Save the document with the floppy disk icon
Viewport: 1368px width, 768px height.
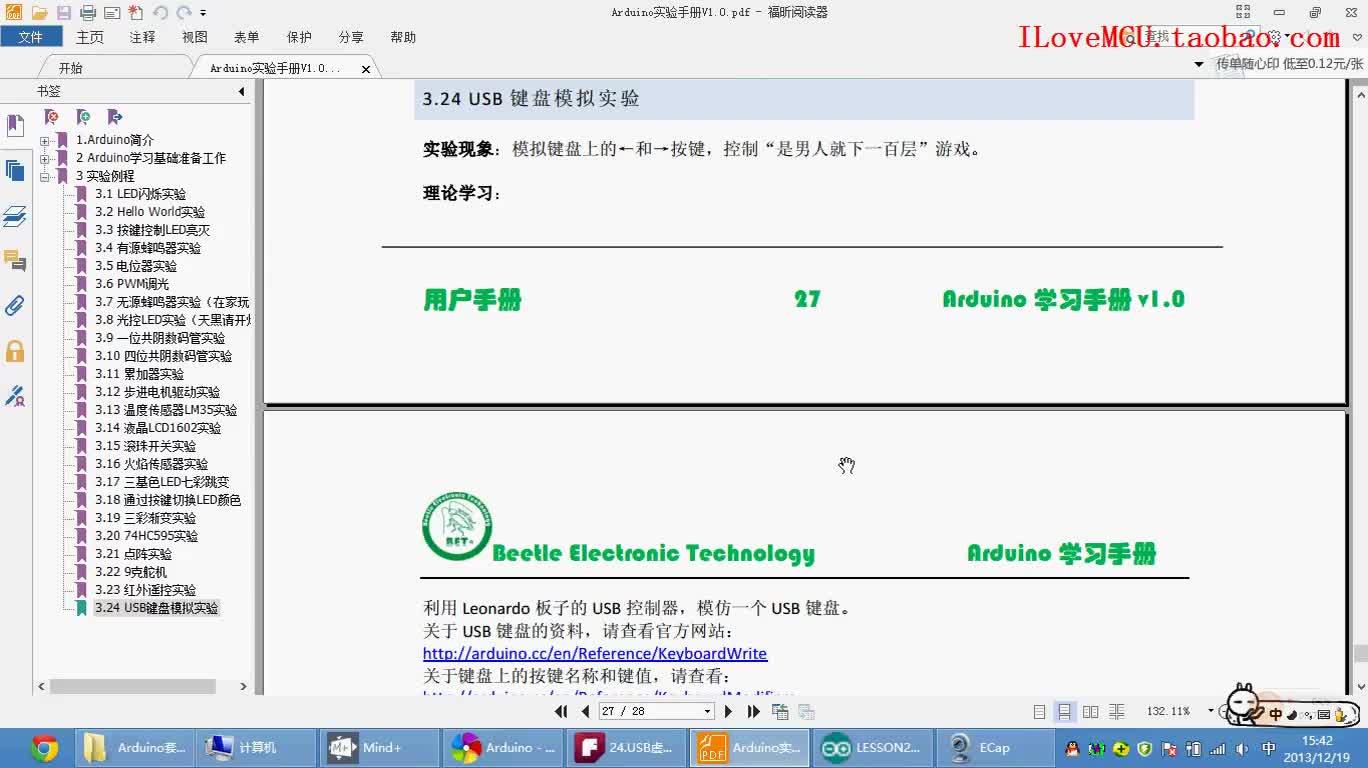(63, 13)
